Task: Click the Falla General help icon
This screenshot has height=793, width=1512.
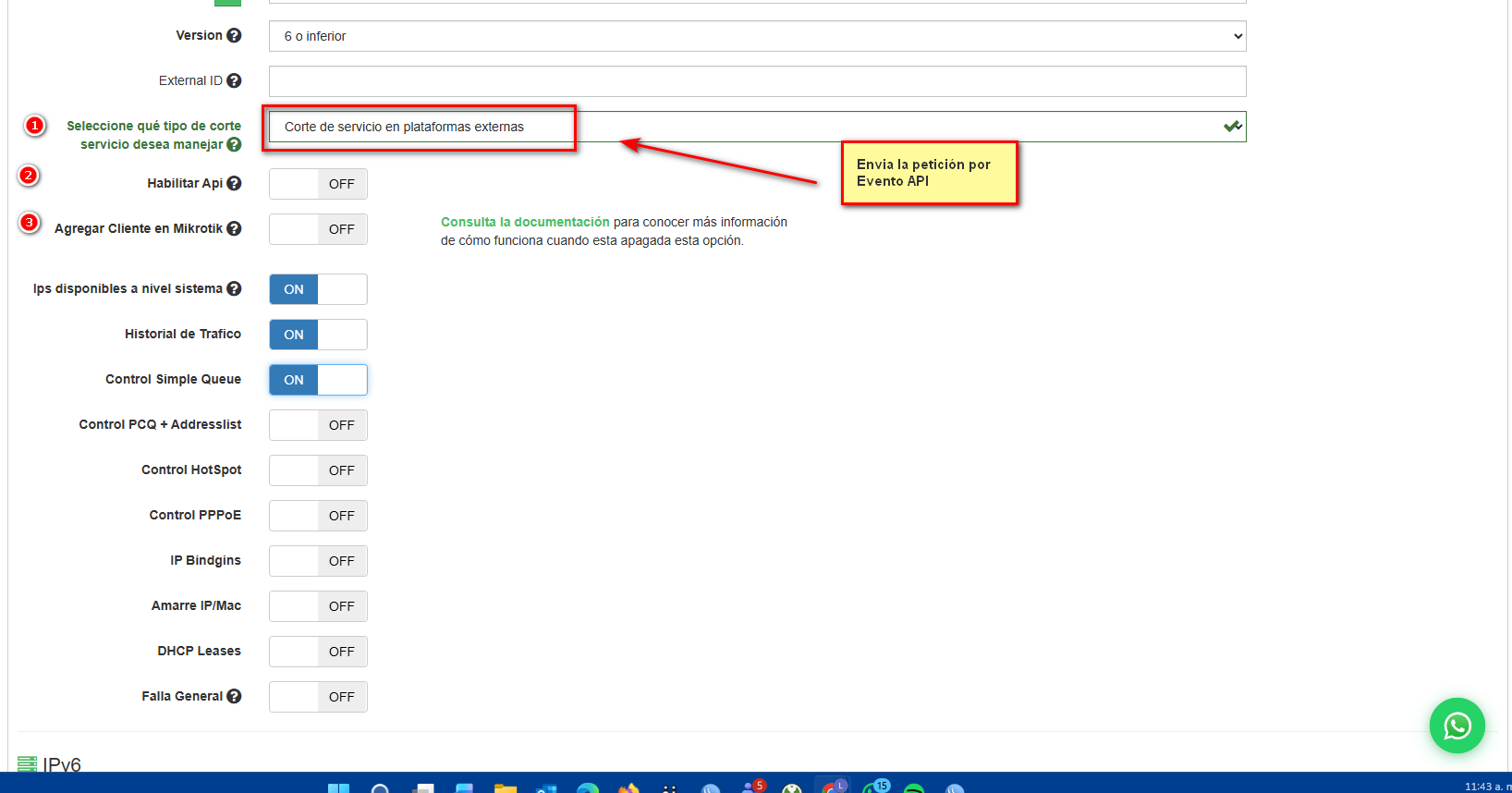Action: [x=234, y=696]
